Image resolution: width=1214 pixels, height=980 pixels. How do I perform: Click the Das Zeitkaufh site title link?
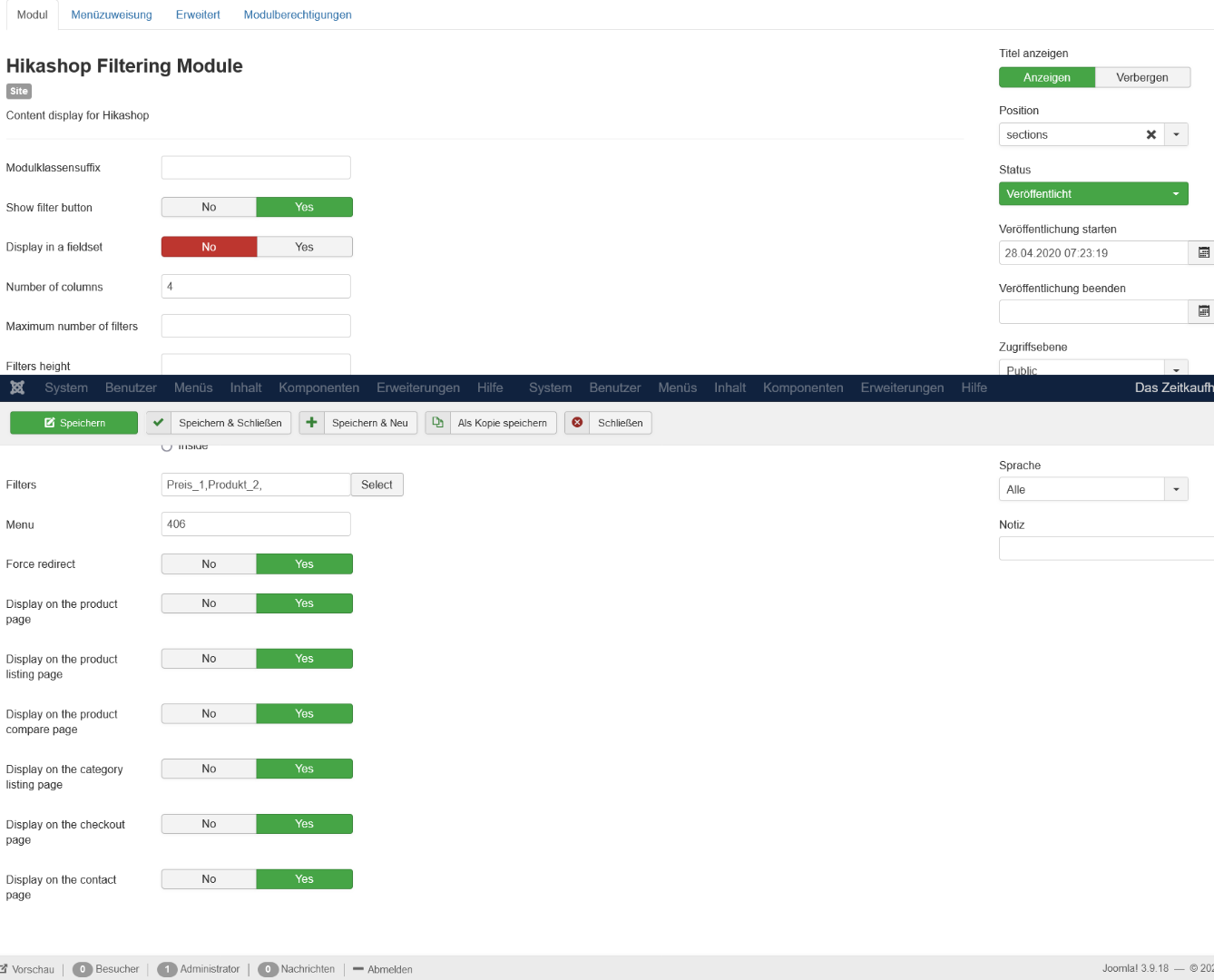(x=1174, y=387)
